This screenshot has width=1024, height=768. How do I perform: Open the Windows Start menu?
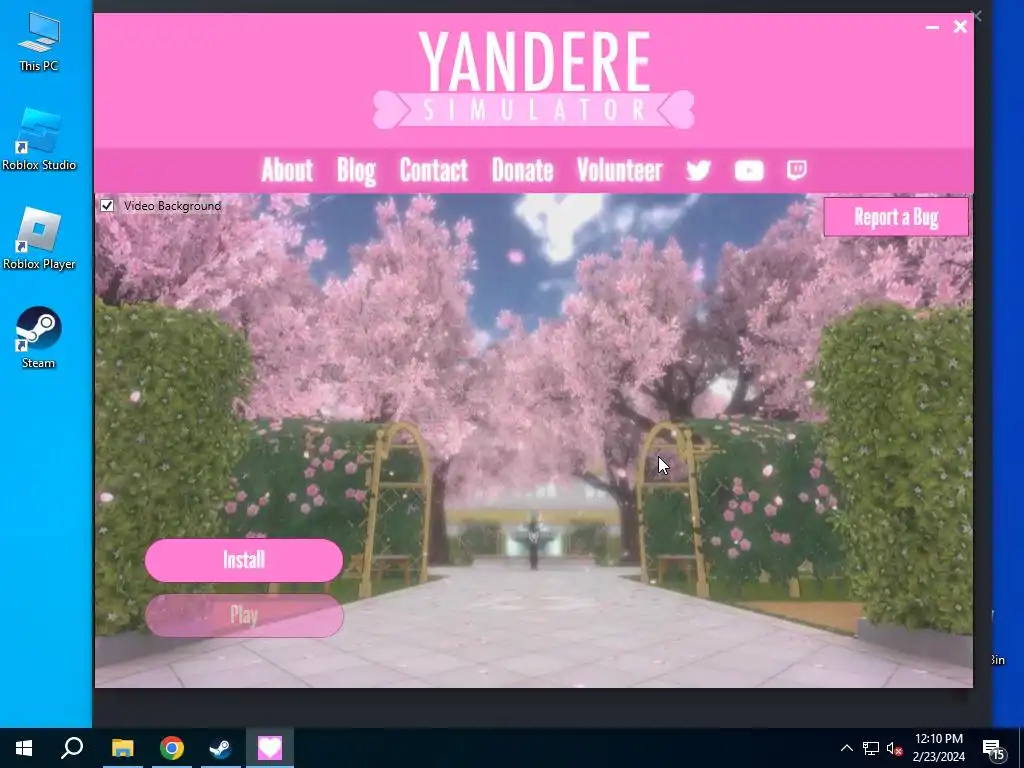click(24, 748)
